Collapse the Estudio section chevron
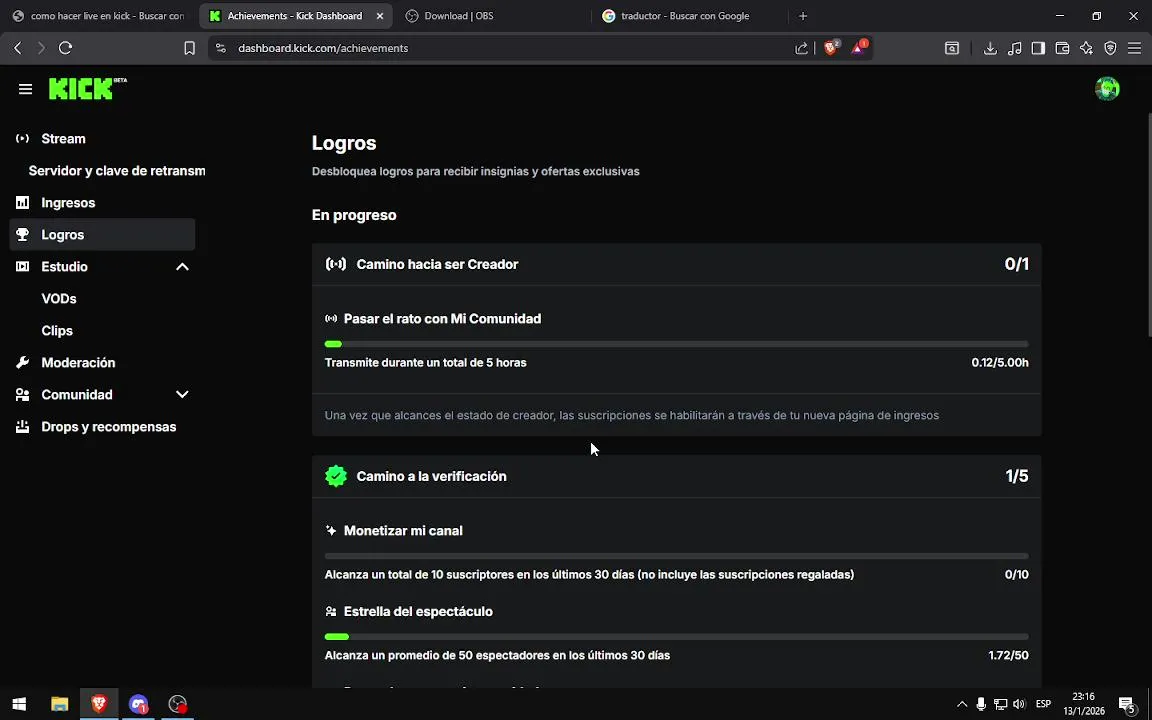Image resolution: width=1152 pixels, height=720 pixels. tap(182, 267)
